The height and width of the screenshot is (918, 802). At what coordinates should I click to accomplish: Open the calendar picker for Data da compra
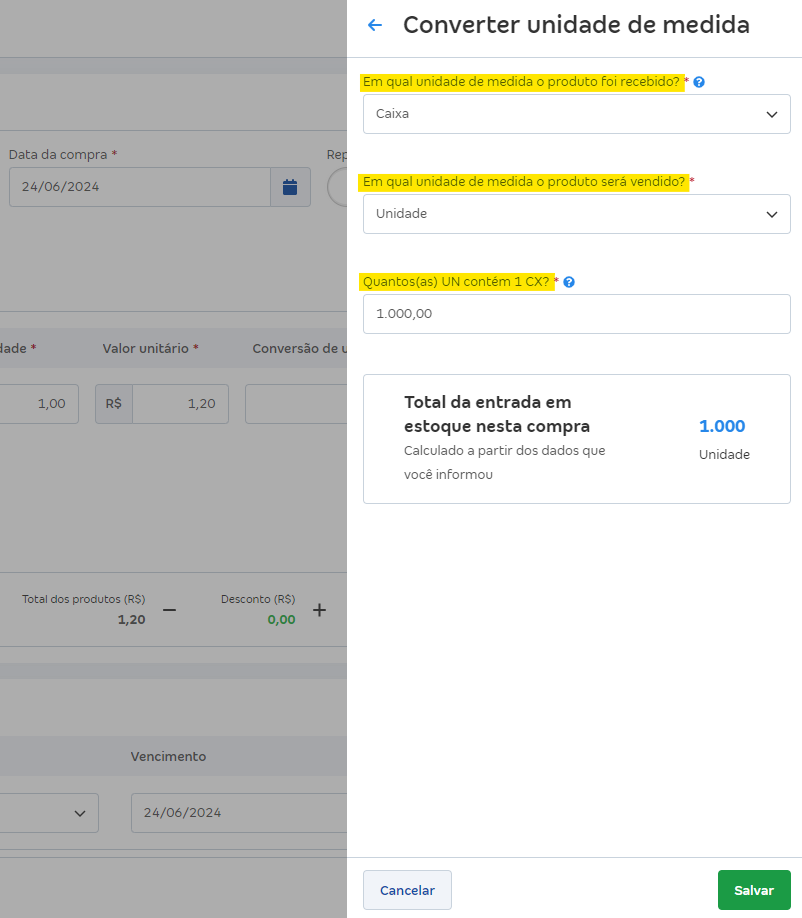tap(290, 187)
